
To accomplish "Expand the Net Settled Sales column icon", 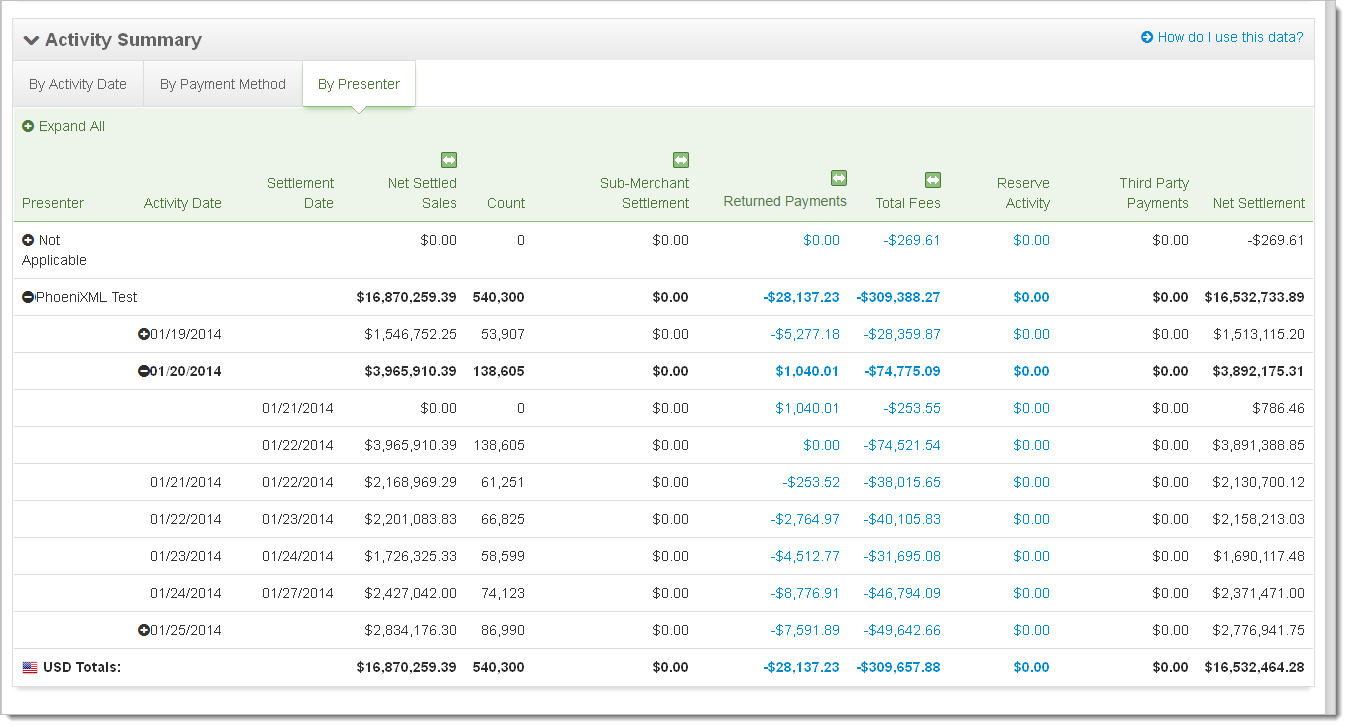I will coord(449,160).
